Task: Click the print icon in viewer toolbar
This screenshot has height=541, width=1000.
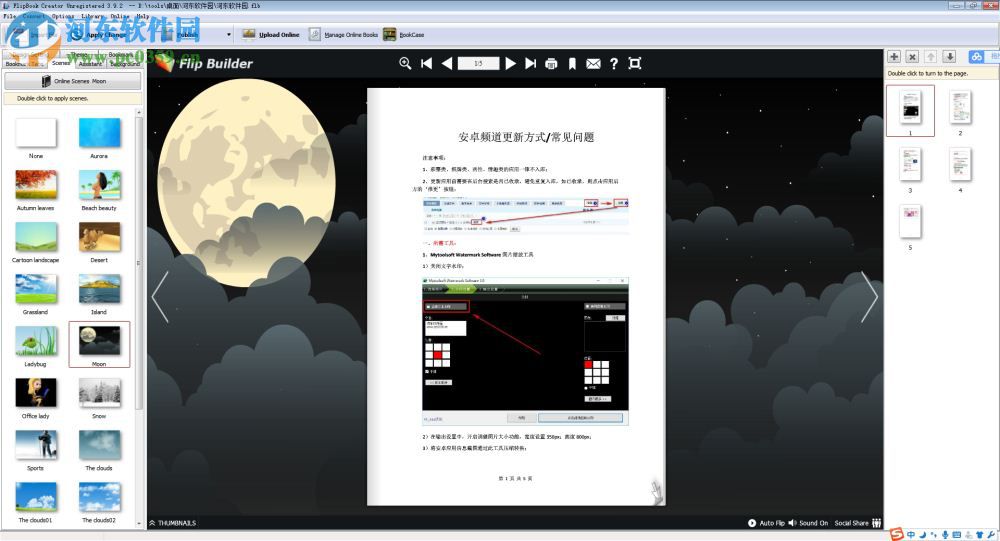Action: coord(552,63)
